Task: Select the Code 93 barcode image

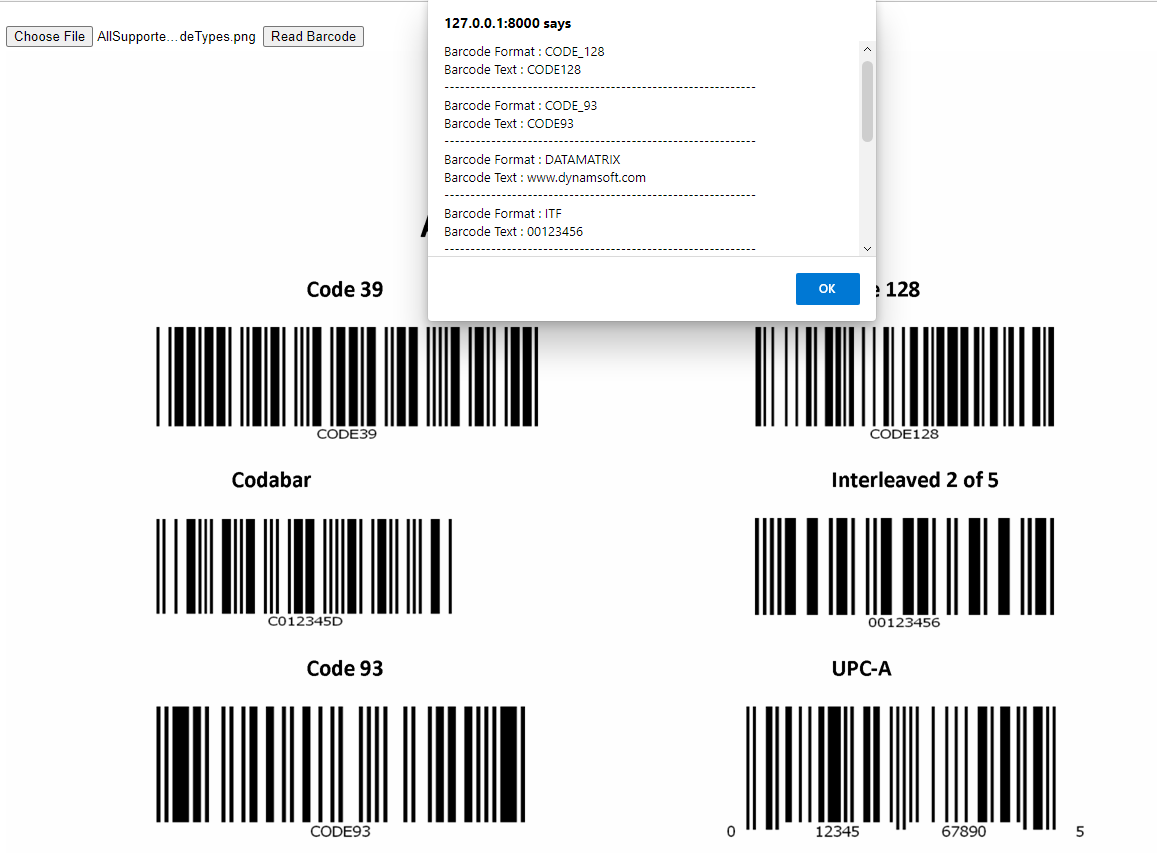Action: [340, 764]
